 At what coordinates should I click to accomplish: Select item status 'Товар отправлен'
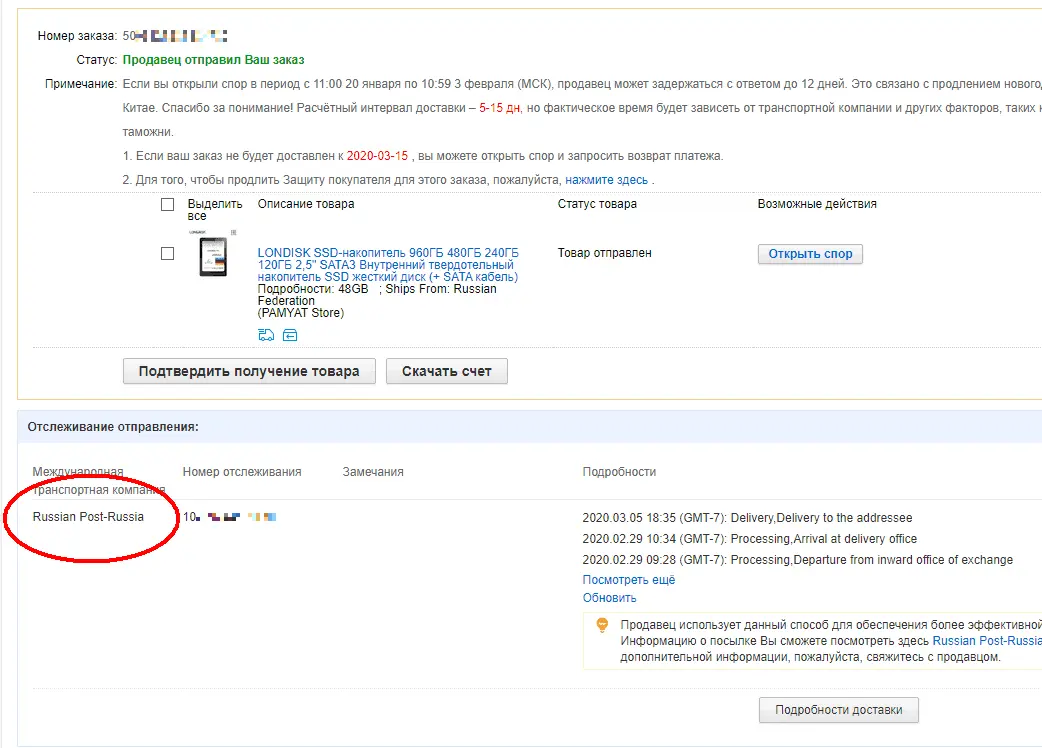[x=605, y=253]
